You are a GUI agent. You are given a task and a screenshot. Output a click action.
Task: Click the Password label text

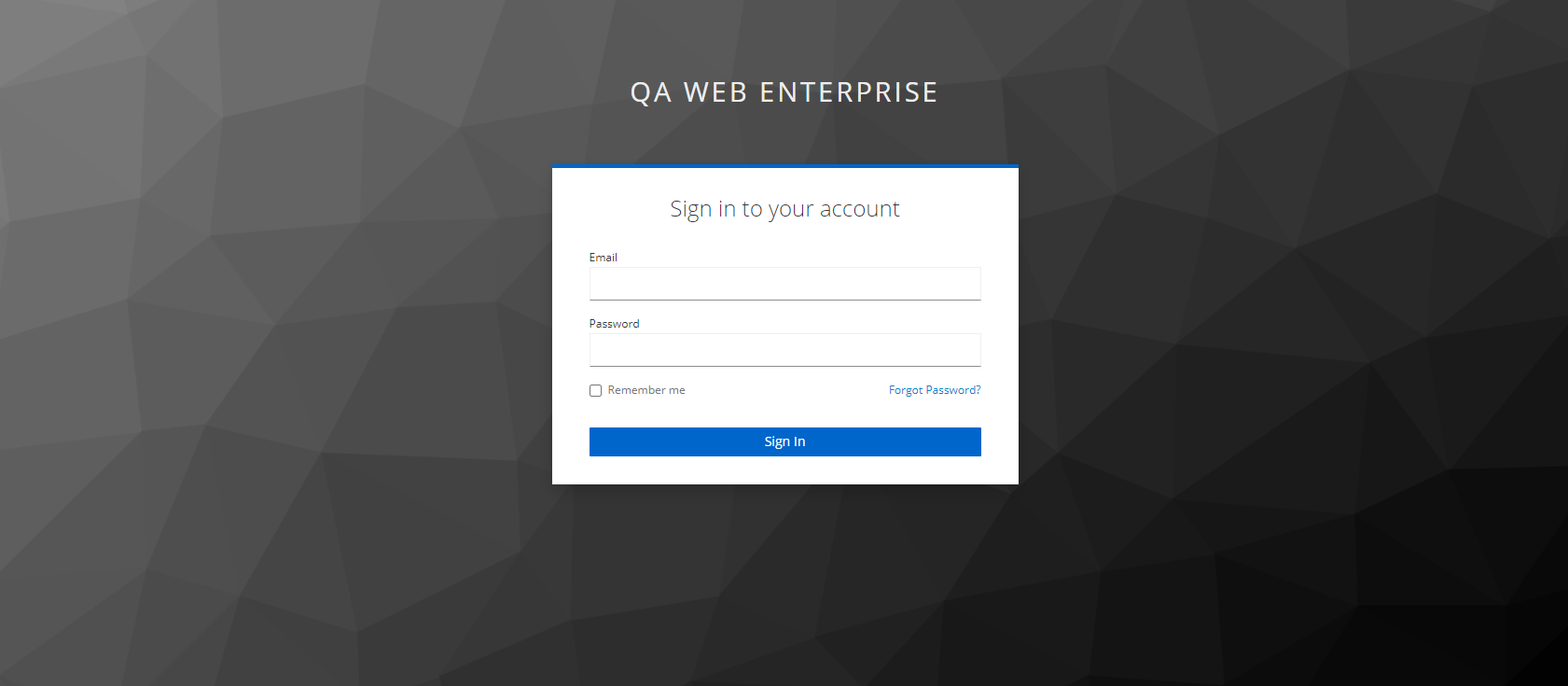point(614,324)
